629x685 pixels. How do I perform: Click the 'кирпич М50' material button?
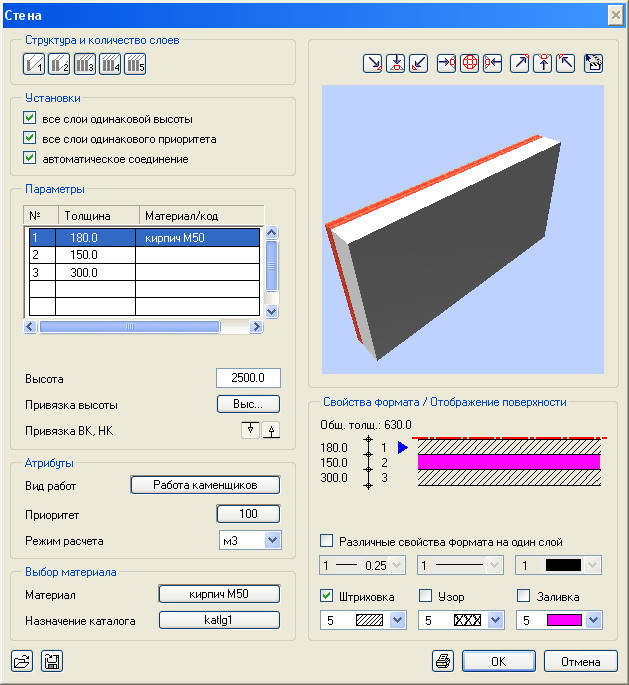[219, 594]
